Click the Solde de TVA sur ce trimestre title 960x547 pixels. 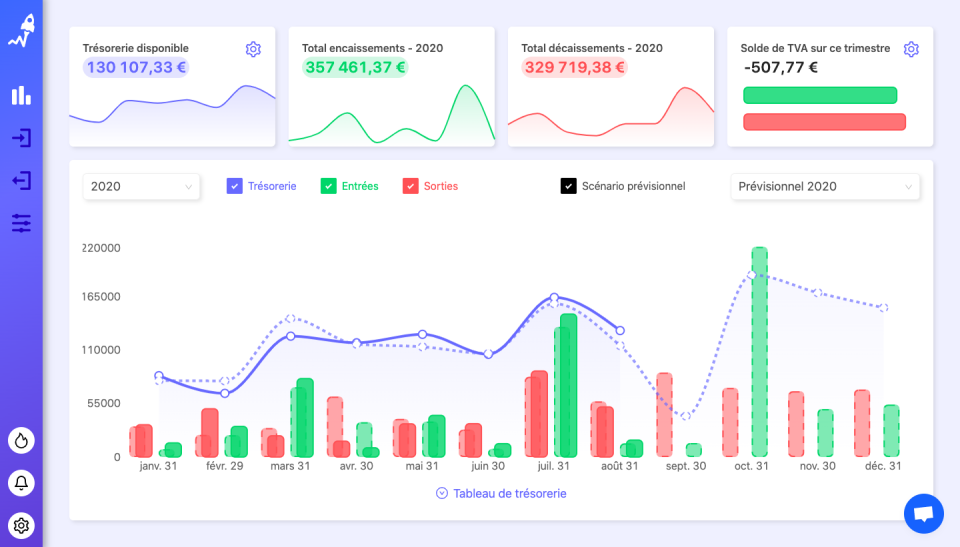(815, 48)
